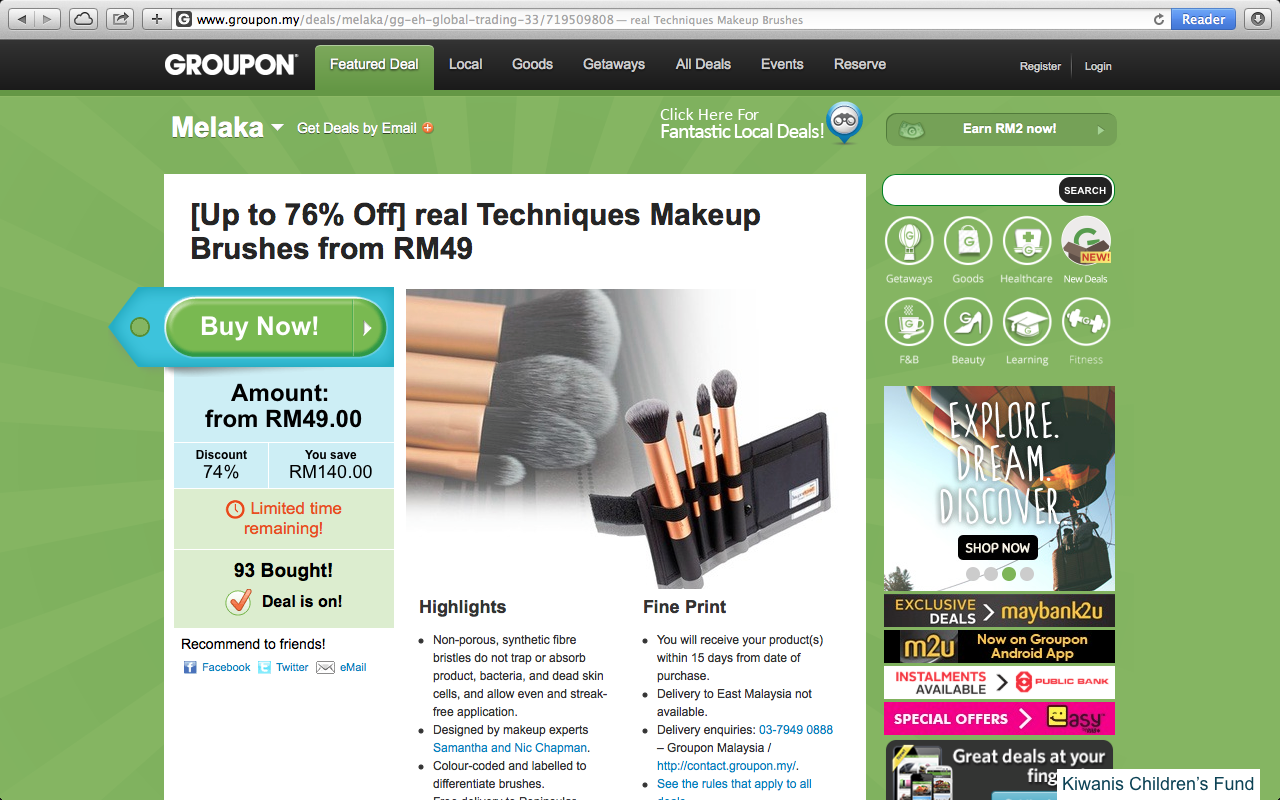Open the Special Offers Easy banner
Viewport: 1280px width, 800px height.
[x=999, y=719]
